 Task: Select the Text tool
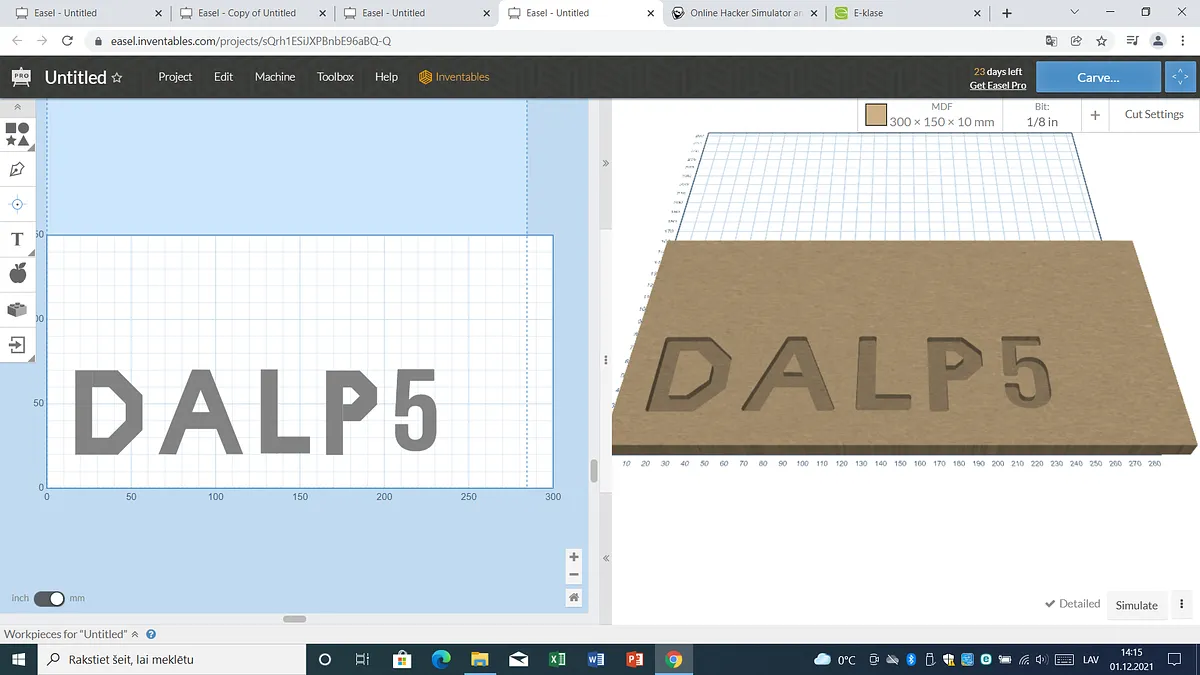(17, 240)
